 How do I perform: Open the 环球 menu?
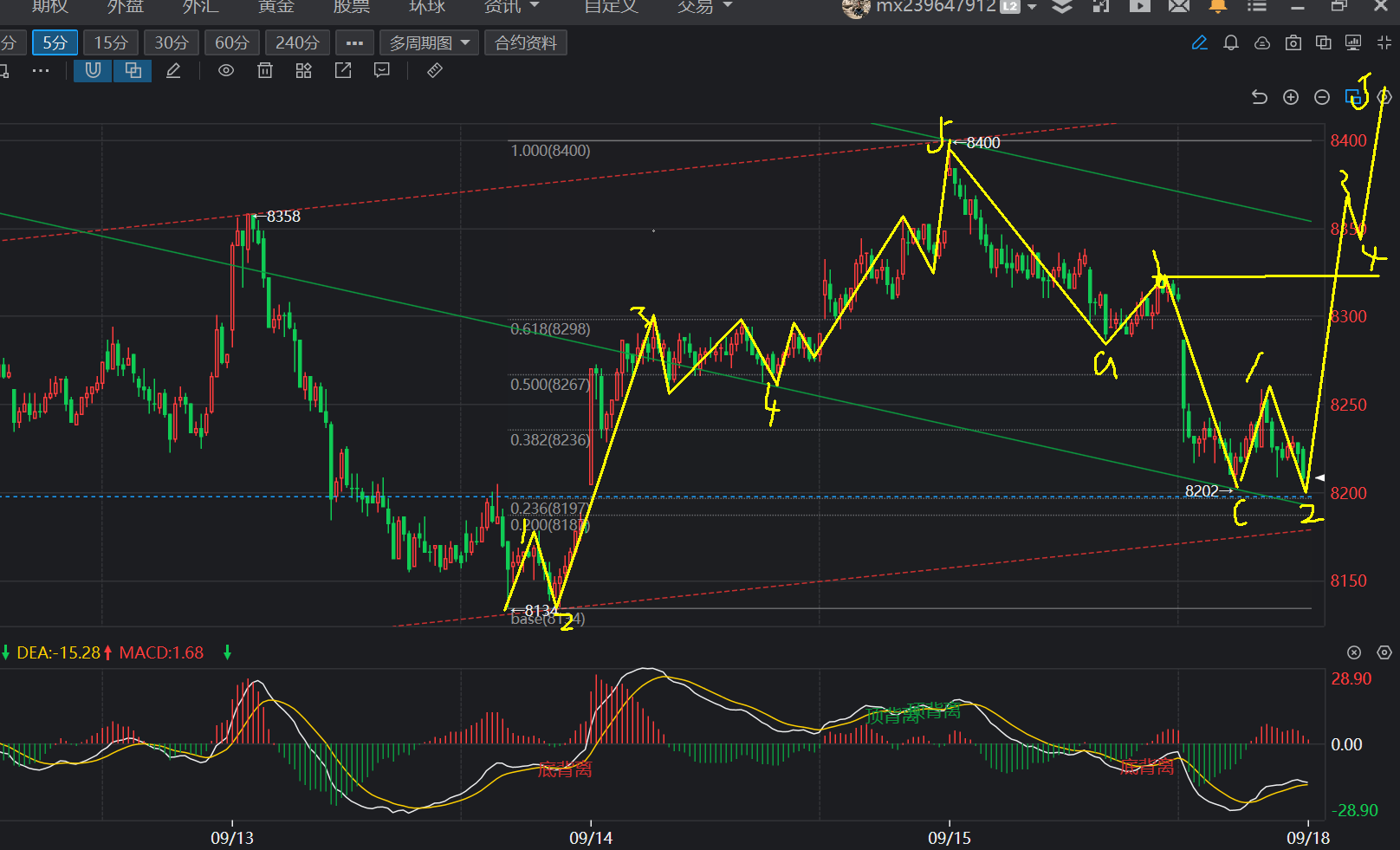coord(427,7)
